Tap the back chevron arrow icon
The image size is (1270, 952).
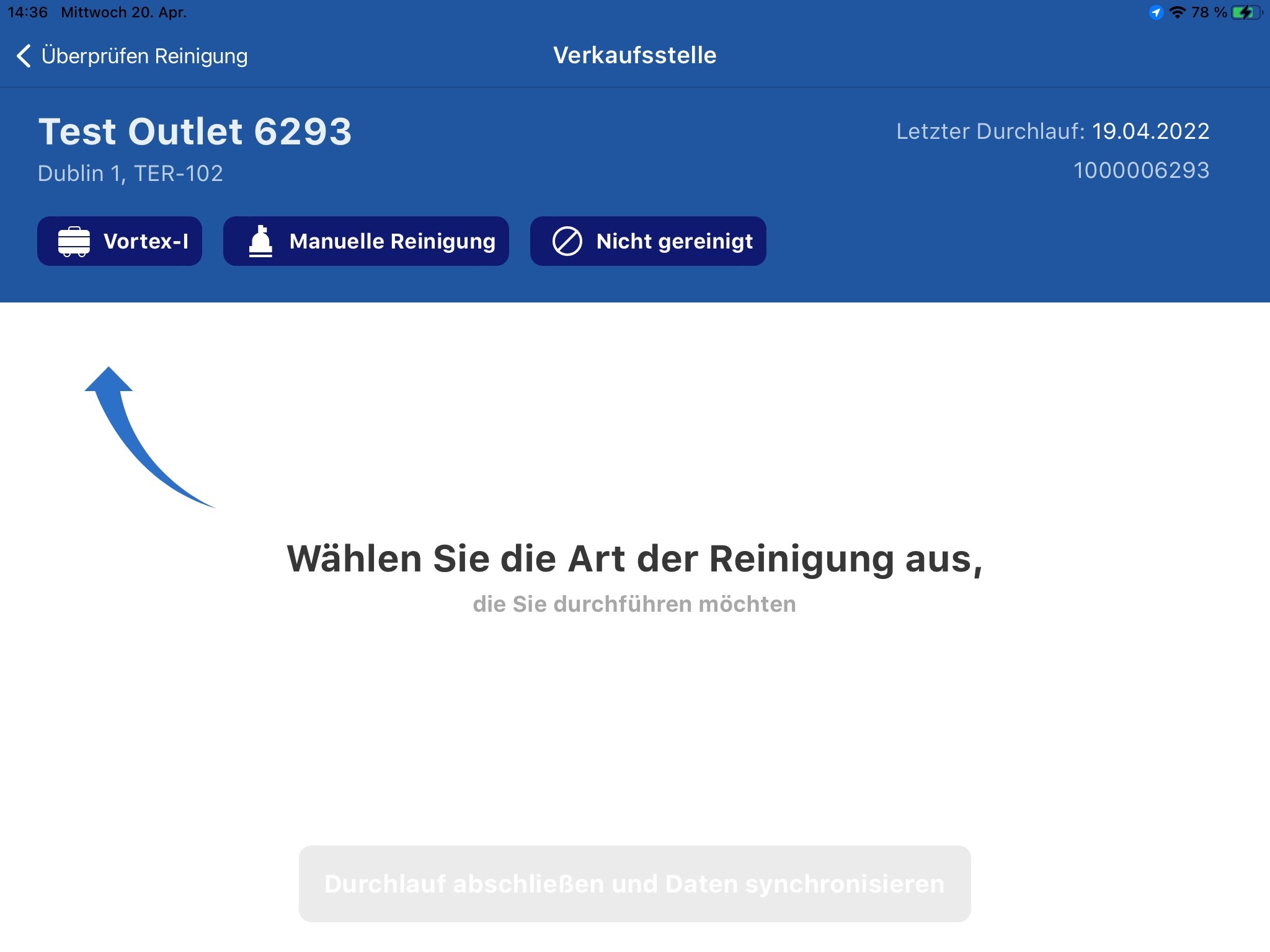tap(24, 56)
